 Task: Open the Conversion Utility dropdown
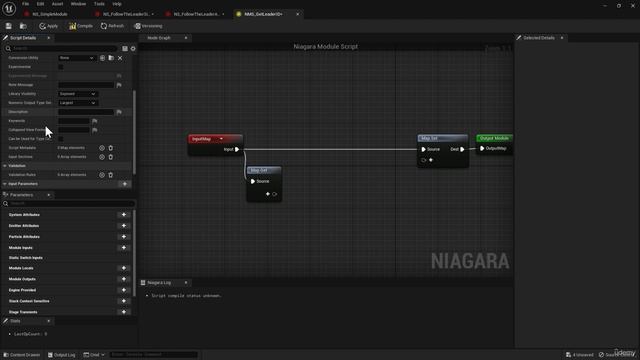point(76,58)
